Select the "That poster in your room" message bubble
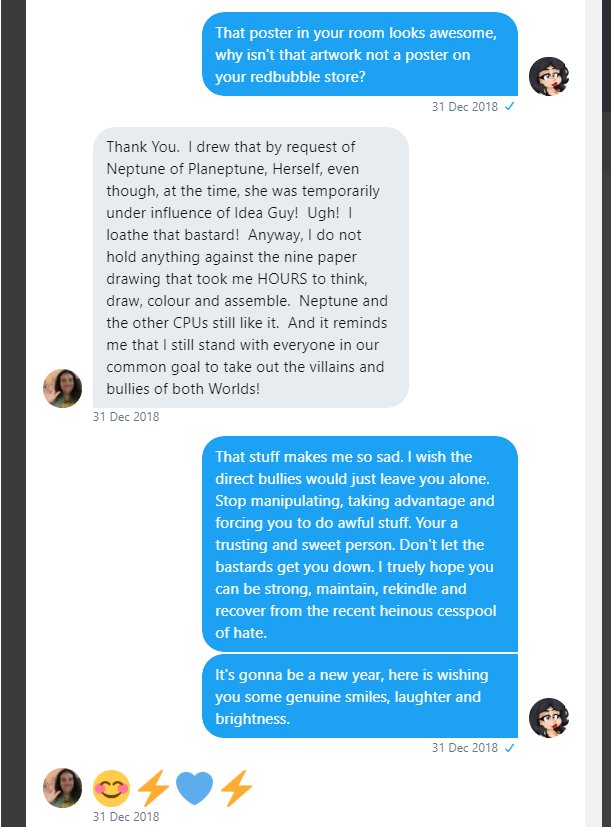Viewport: 611px width, 827px height. click(x=360, y=54)
